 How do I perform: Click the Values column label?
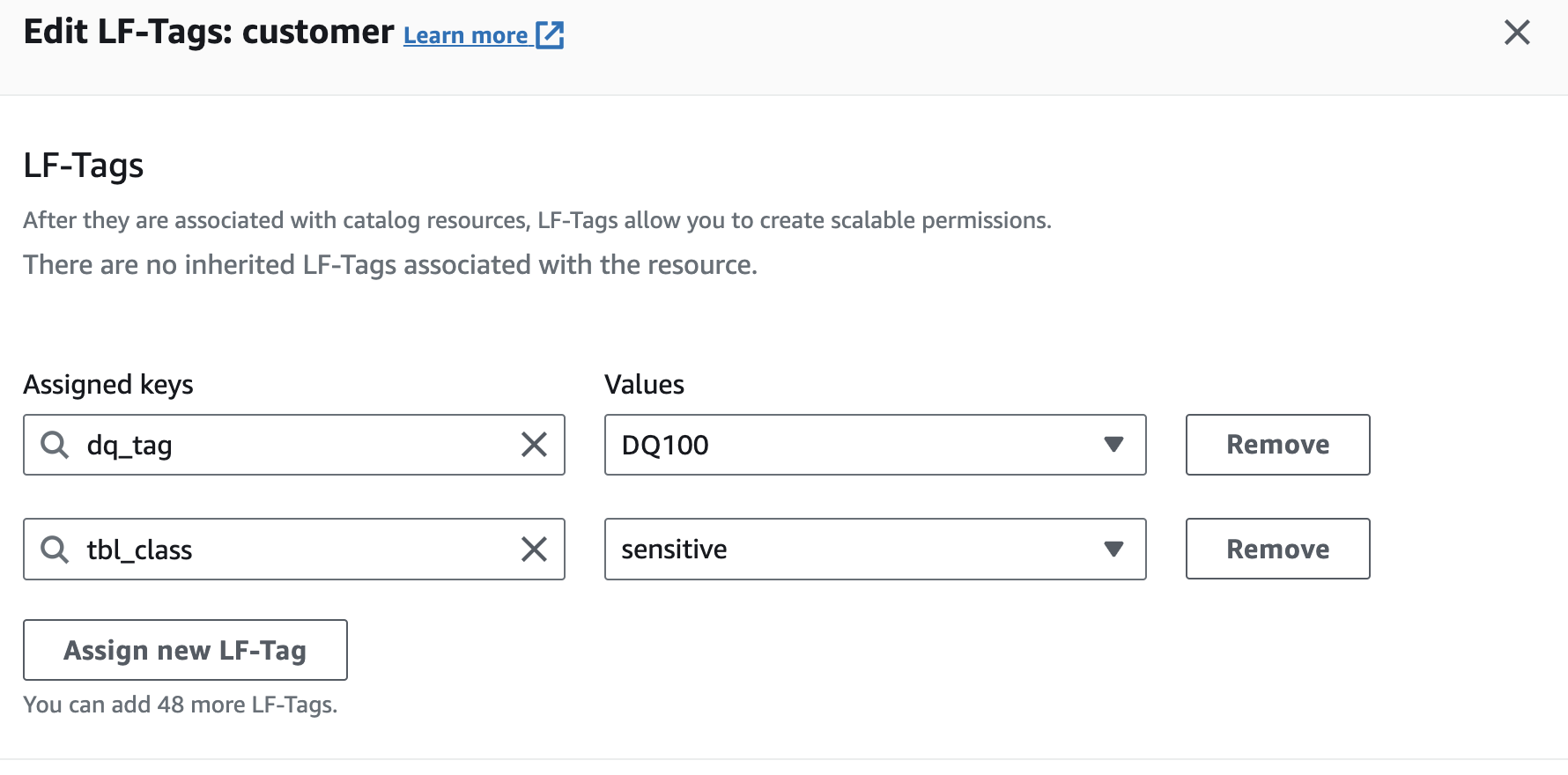644,385
